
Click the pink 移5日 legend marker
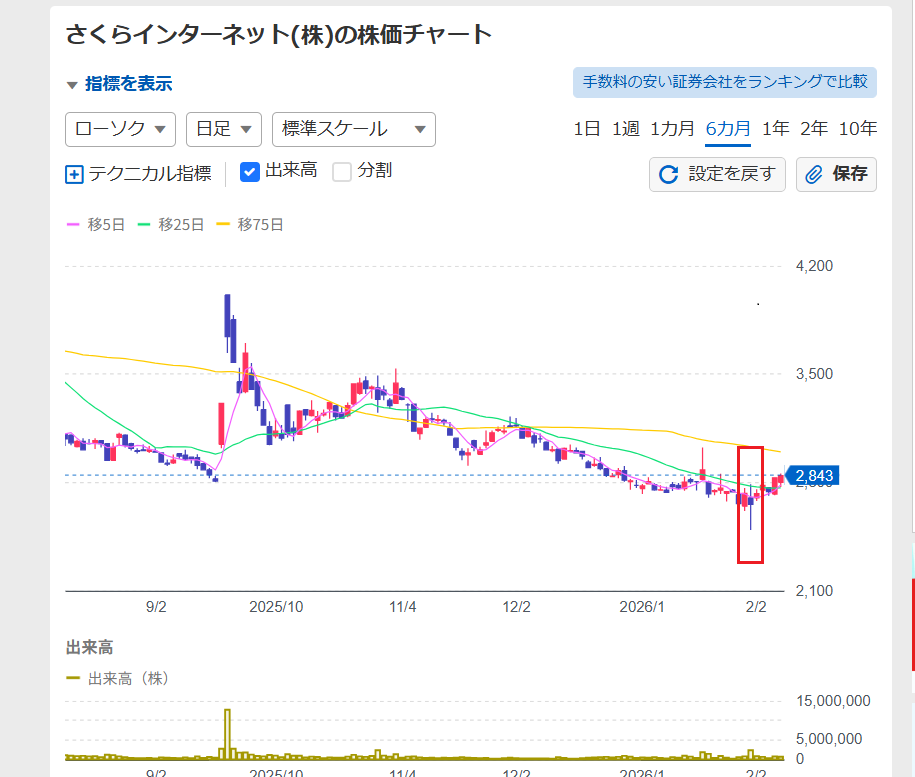point(74,225)
